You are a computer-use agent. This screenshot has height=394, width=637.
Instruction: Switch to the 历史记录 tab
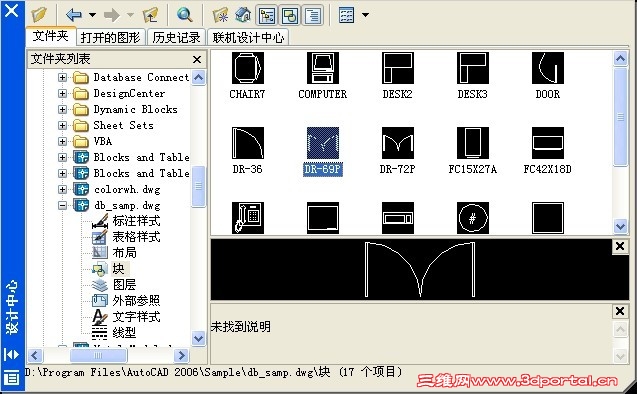(x=176, y=37)
